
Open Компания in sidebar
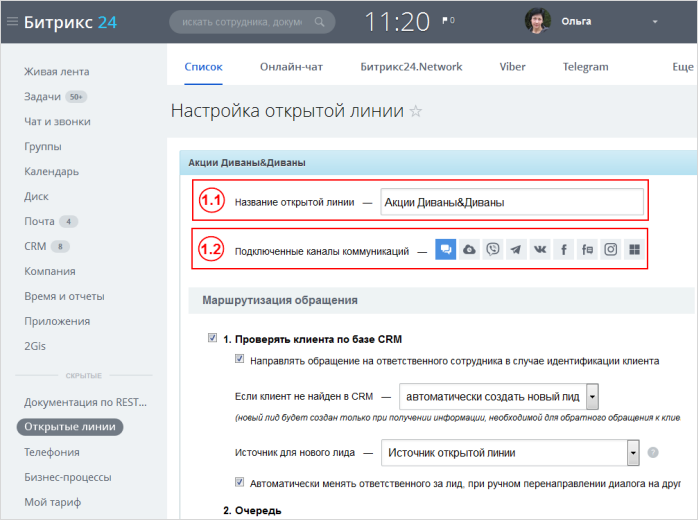pos(50,271)
